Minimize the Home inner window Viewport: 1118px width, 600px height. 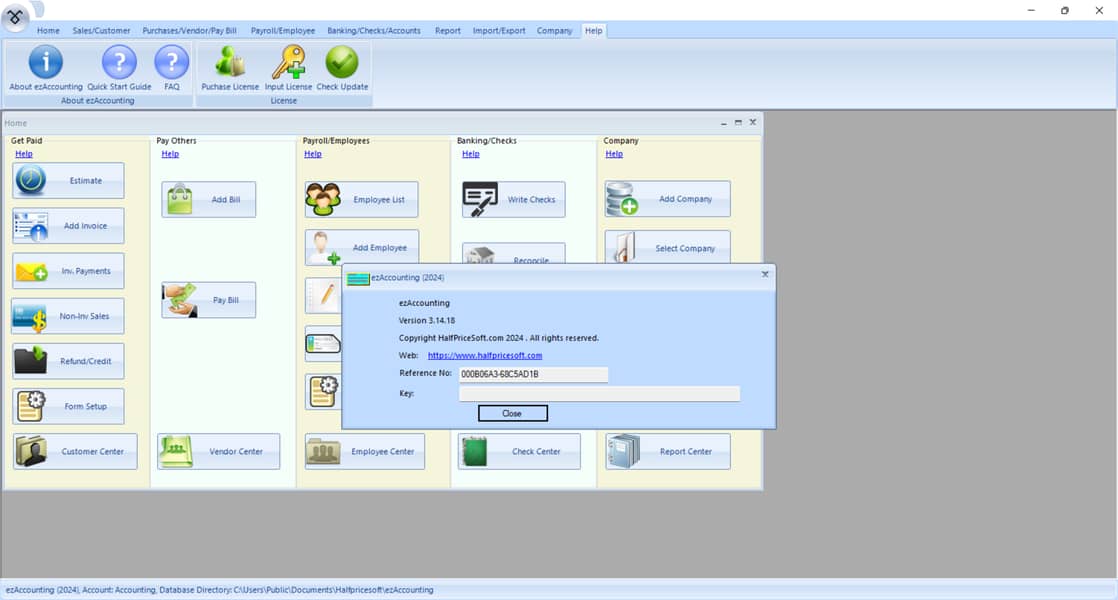pyautogui.click(x=724, y=123)
